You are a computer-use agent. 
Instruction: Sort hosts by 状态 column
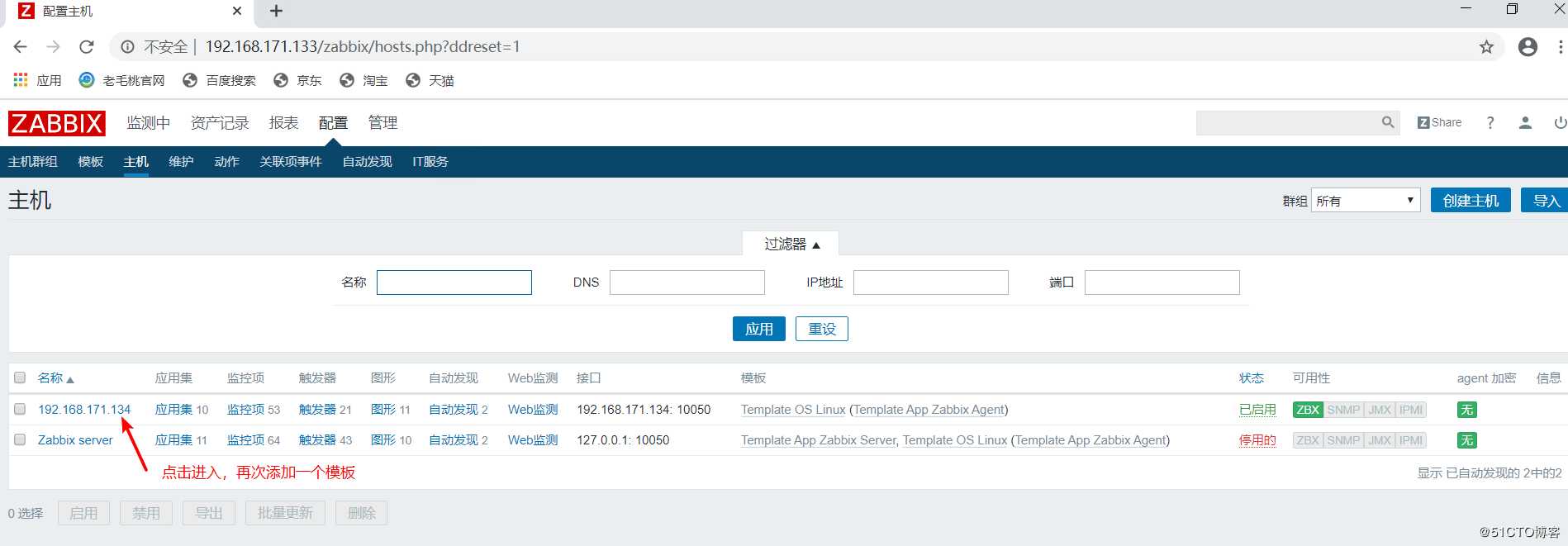[x=1251, y=378]
